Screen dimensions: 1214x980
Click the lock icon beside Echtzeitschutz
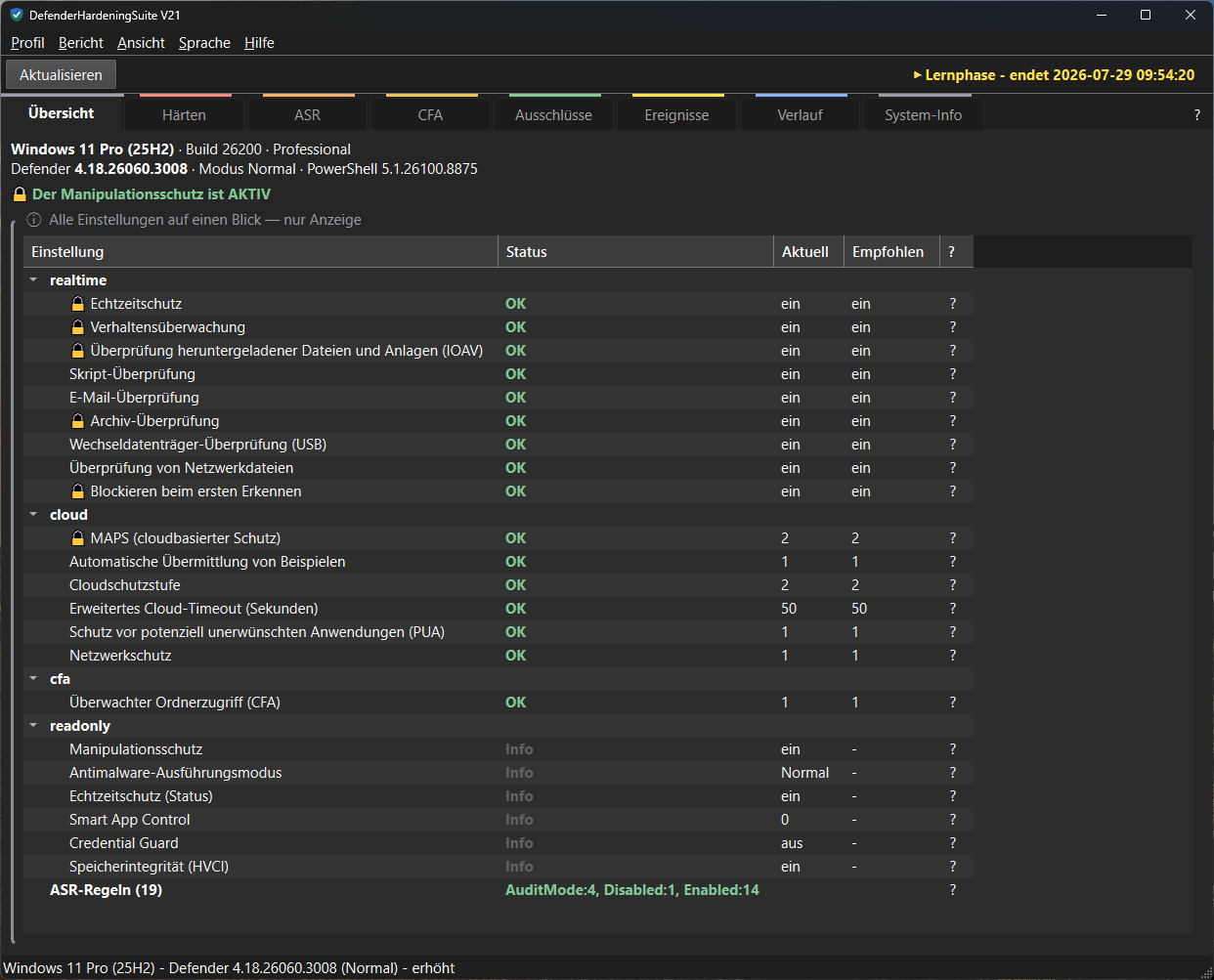(77, 304)
